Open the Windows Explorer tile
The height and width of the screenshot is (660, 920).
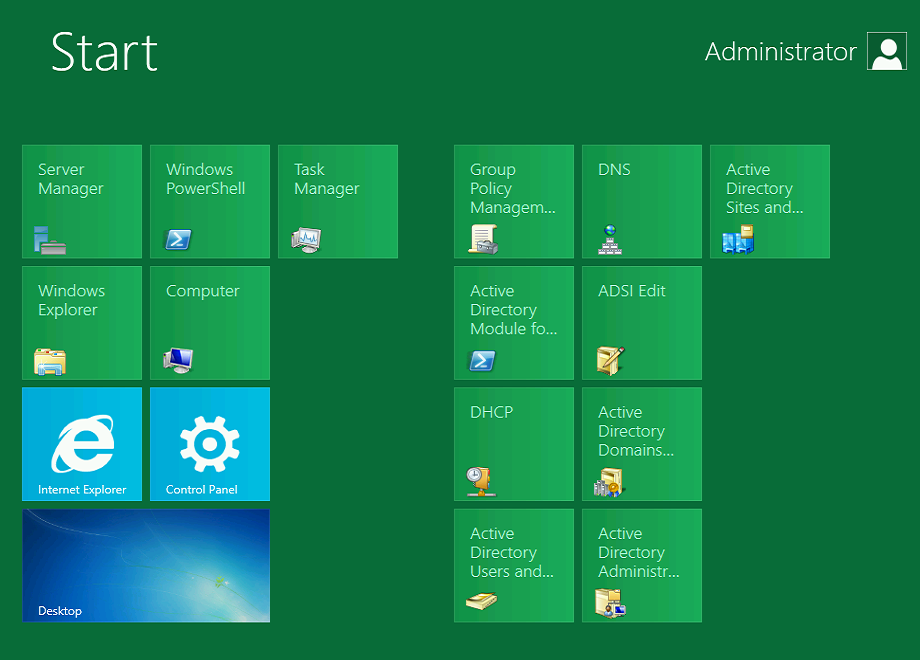point(82,323)
